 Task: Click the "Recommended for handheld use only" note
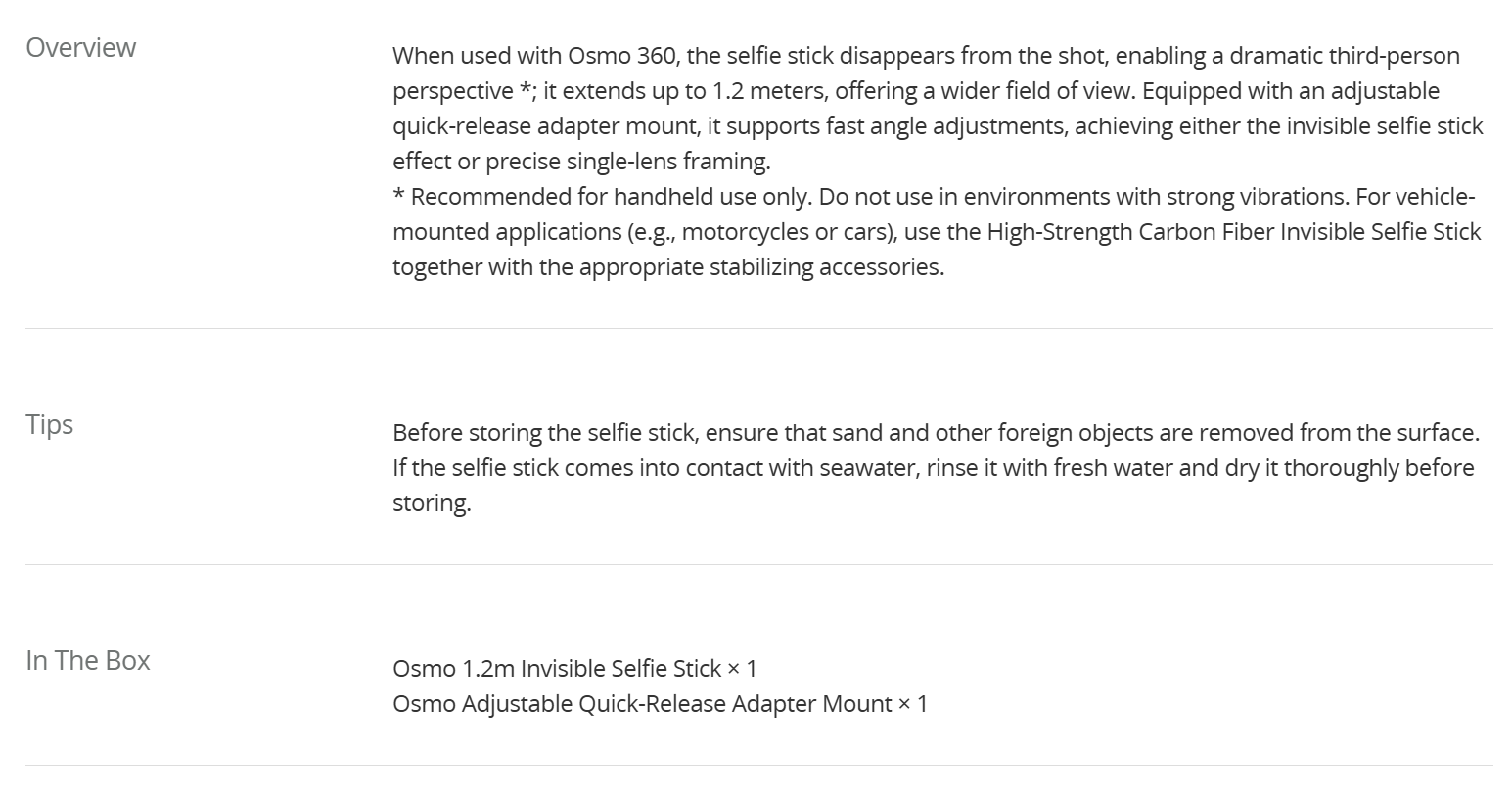click(x=611, y=197)
